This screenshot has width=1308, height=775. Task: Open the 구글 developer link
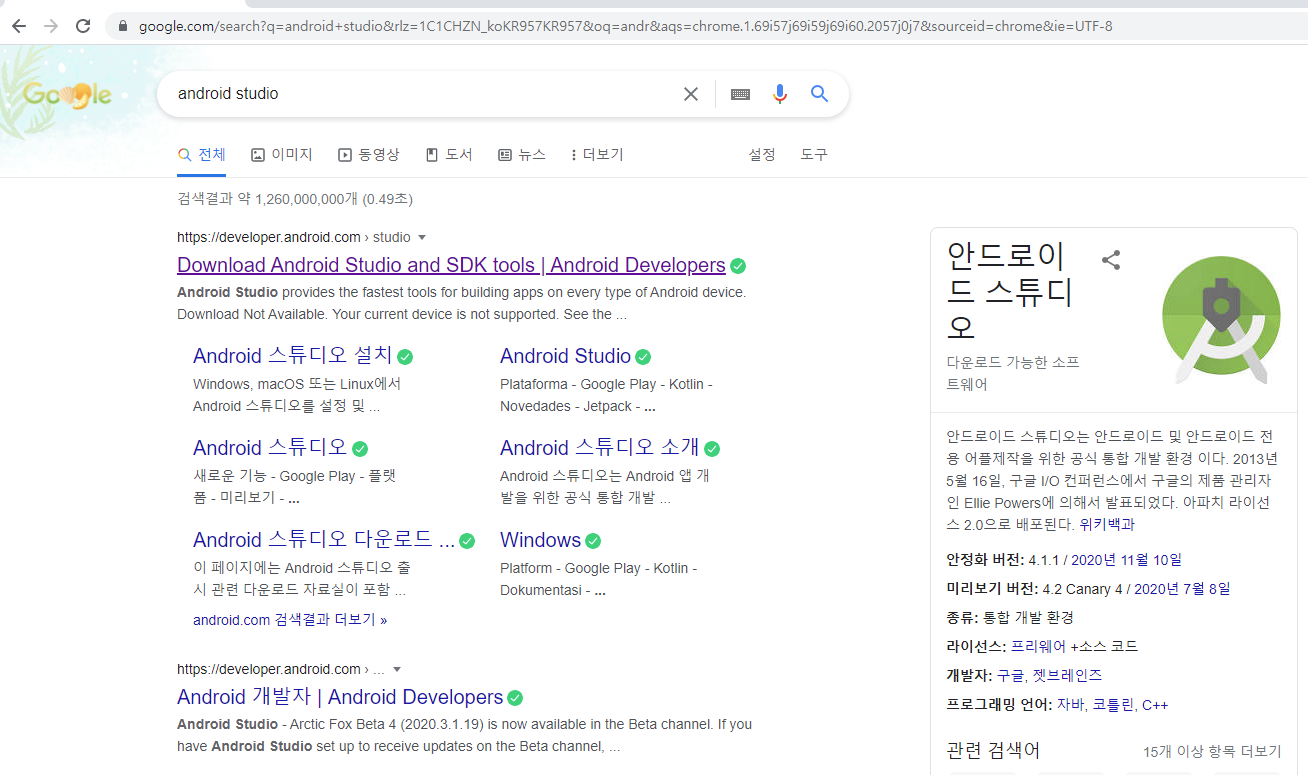pos(1010,676)
